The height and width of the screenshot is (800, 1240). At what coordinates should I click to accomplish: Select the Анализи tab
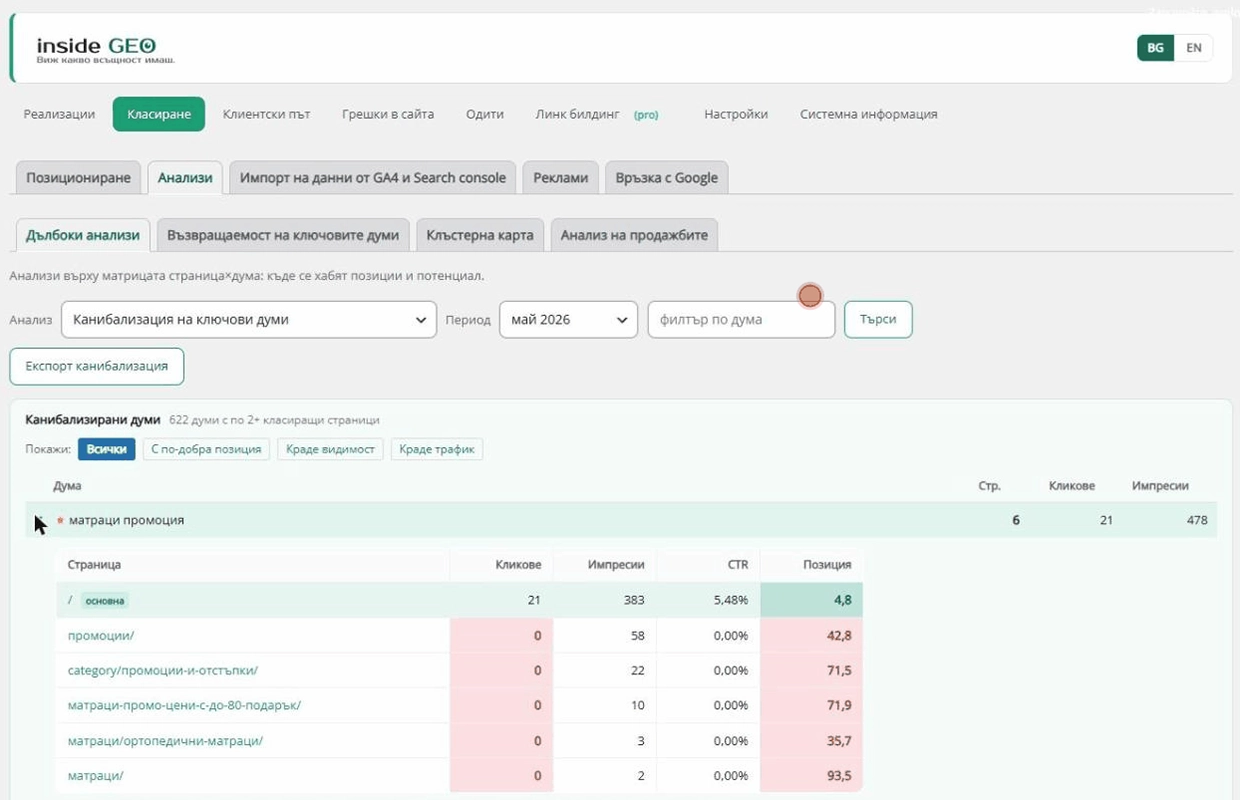[x=185, y=177]
